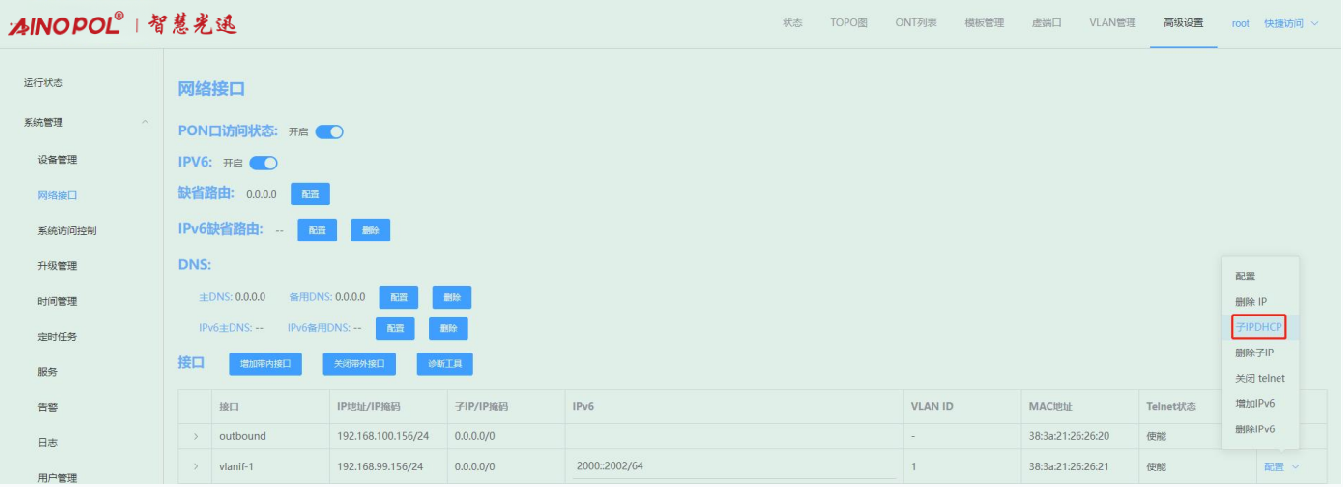Image resolution: width=1343 pixels, height=487 pixels.
Task: Toggle the PON口访问状态 switch
Action: pyautogui.click(x=329, y=132)
